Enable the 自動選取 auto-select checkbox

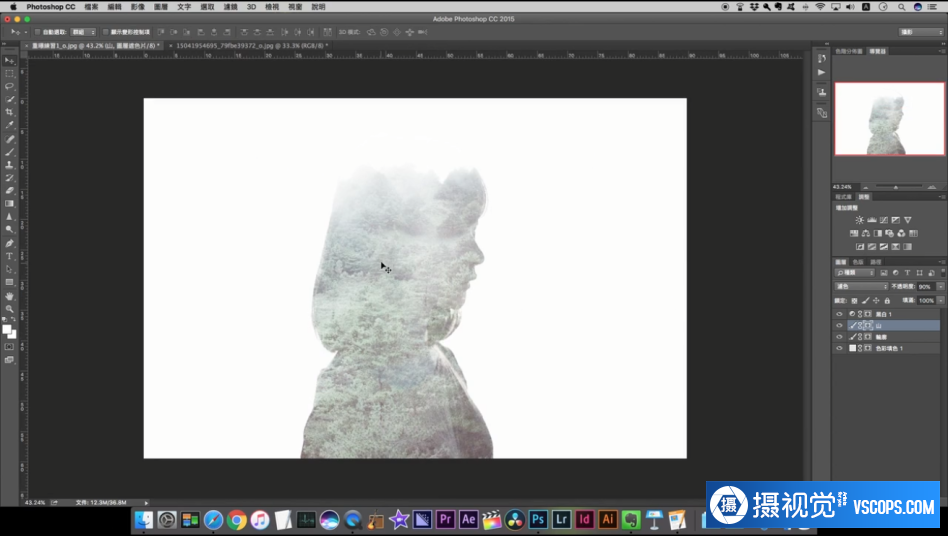(x=37, y=32)
